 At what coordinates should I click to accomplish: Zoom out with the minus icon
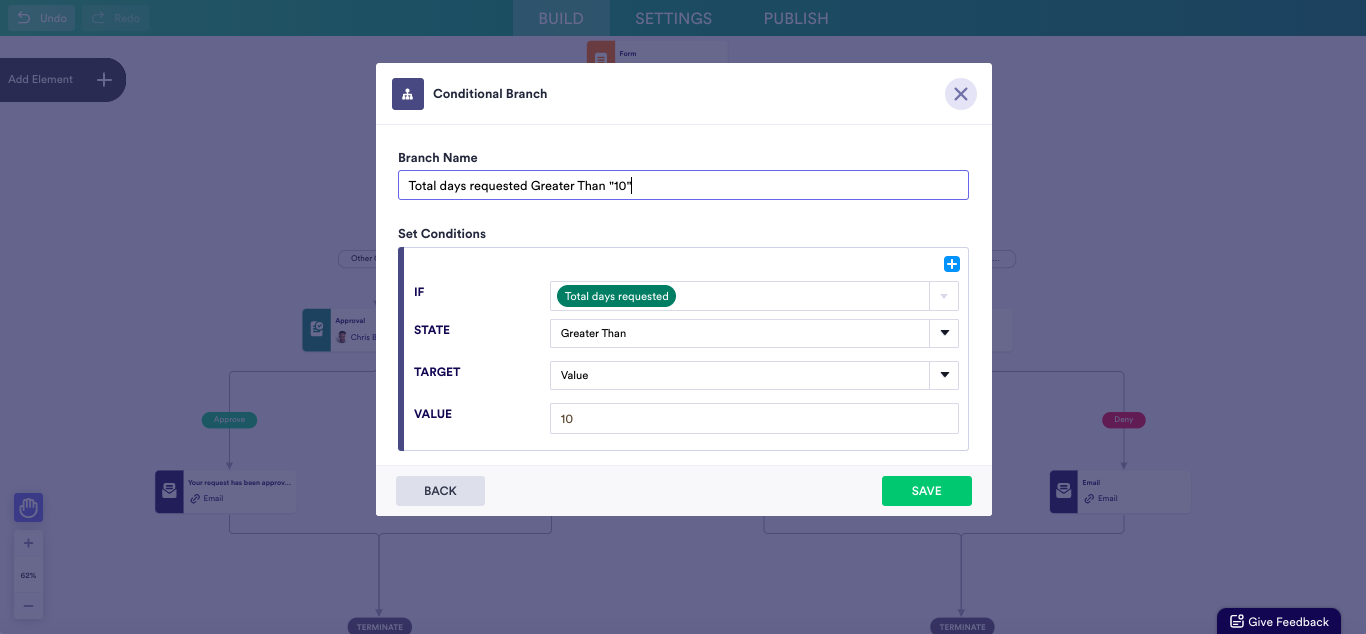28,606
